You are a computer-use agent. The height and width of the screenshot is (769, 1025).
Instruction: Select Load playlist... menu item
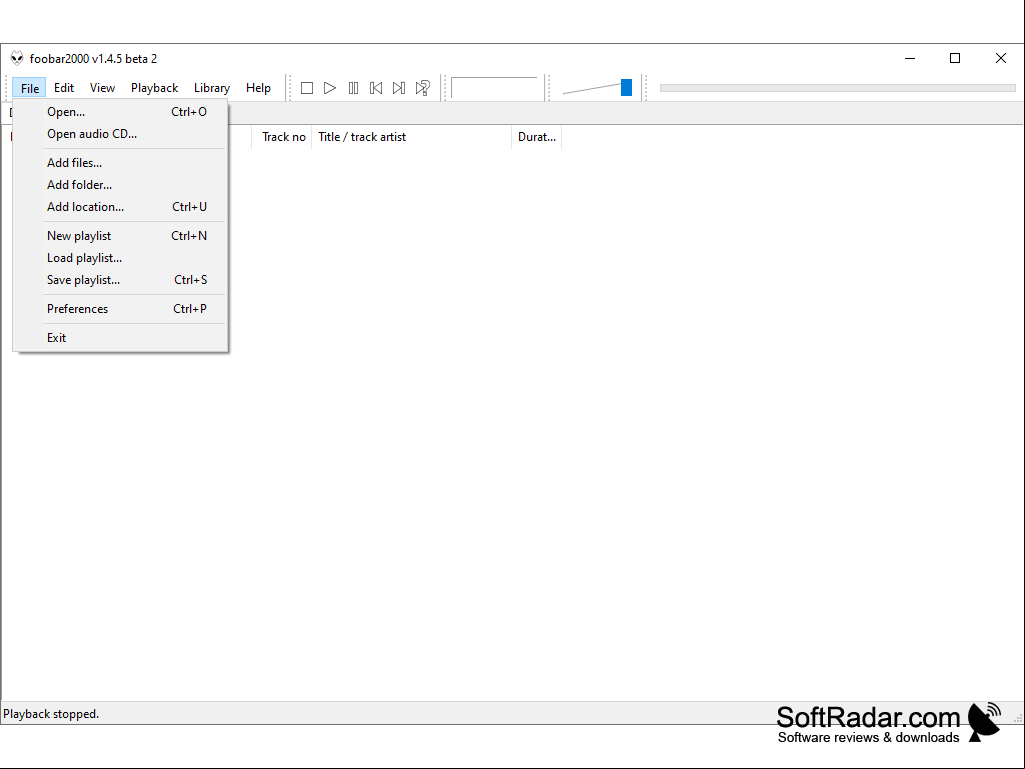coord(120,258)
